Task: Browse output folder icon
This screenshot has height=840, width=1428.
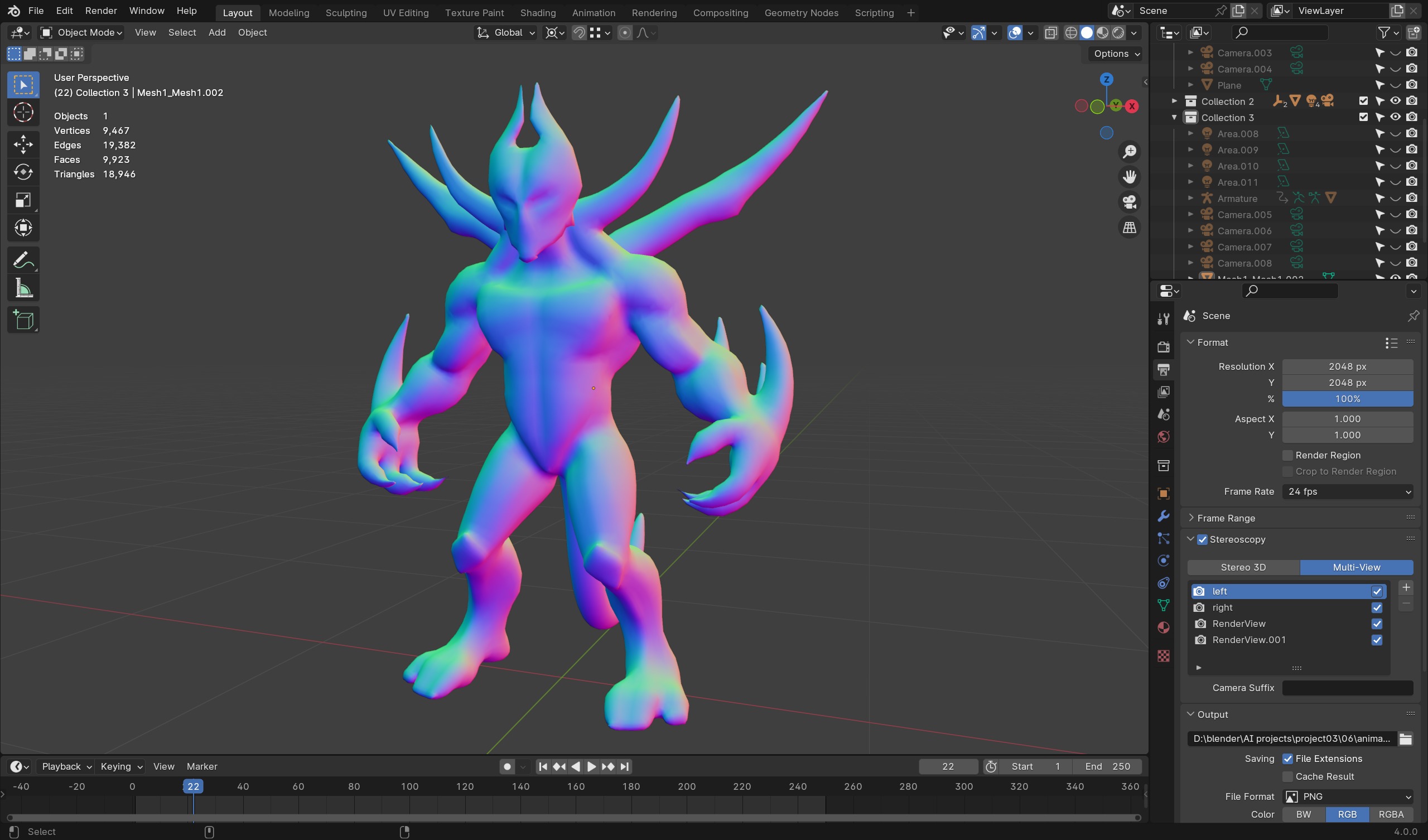Action: 1405,738
